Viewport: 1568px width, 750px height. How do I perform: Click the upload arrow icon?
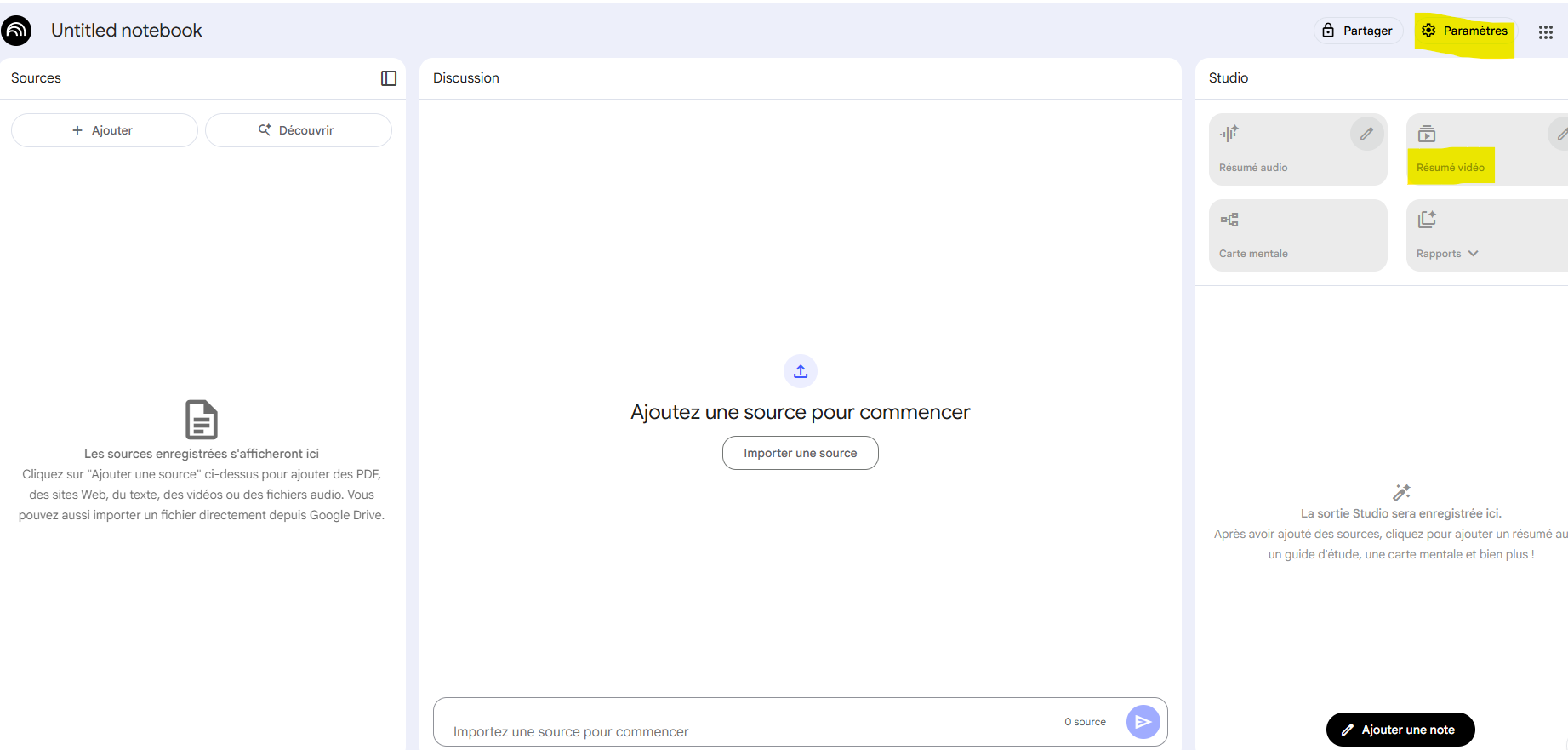pos(800,371)
